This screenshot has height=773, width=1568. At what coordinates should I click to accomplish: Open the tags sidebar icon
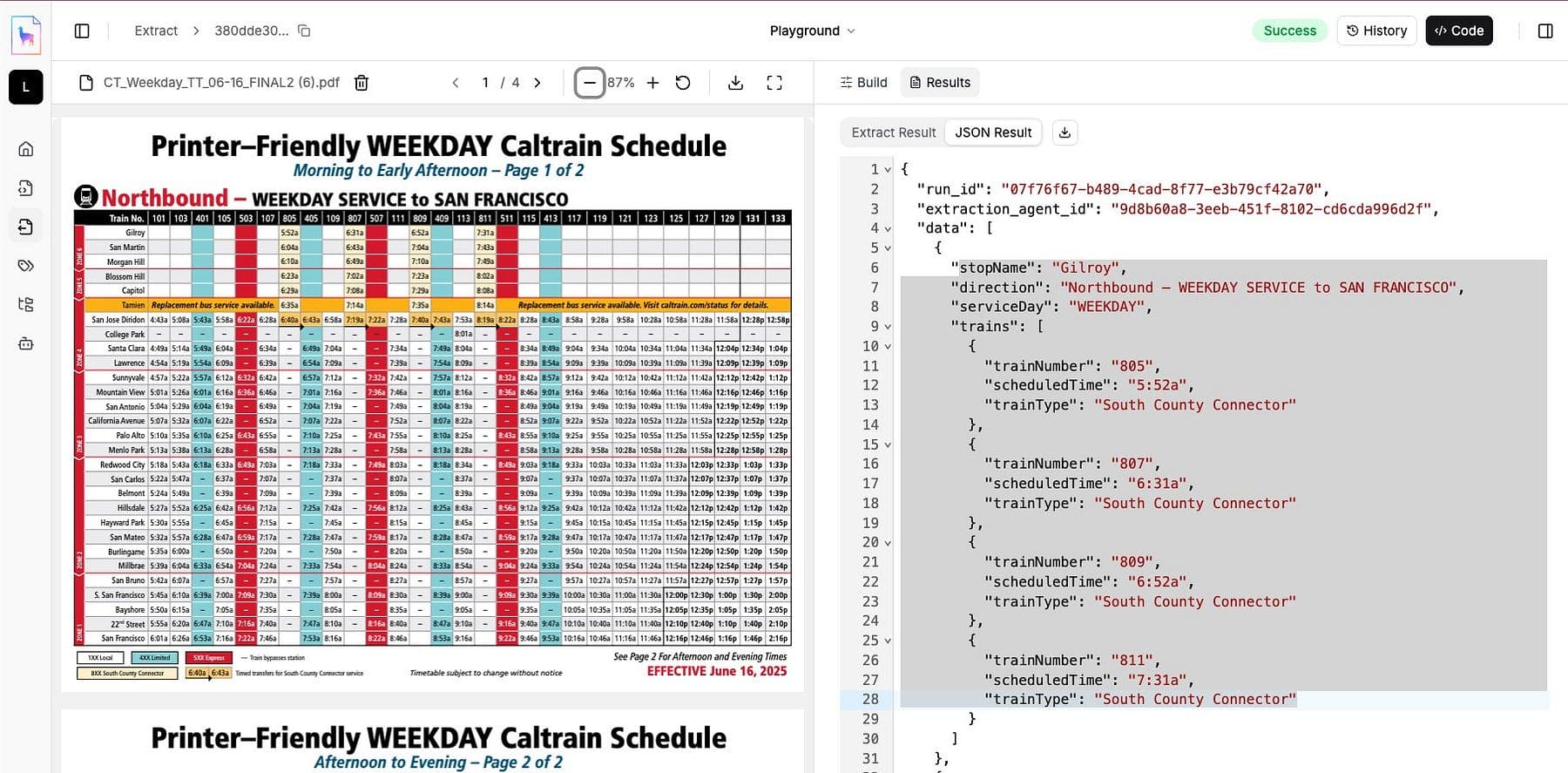click(26, 266)
